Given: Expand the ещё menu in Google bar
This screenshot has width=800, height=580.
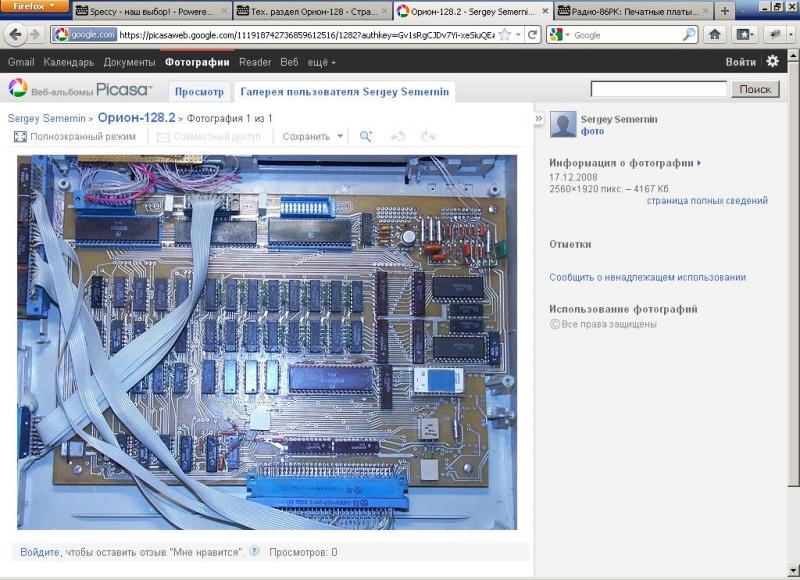Looking at the screenshot, I should (321, 62).
